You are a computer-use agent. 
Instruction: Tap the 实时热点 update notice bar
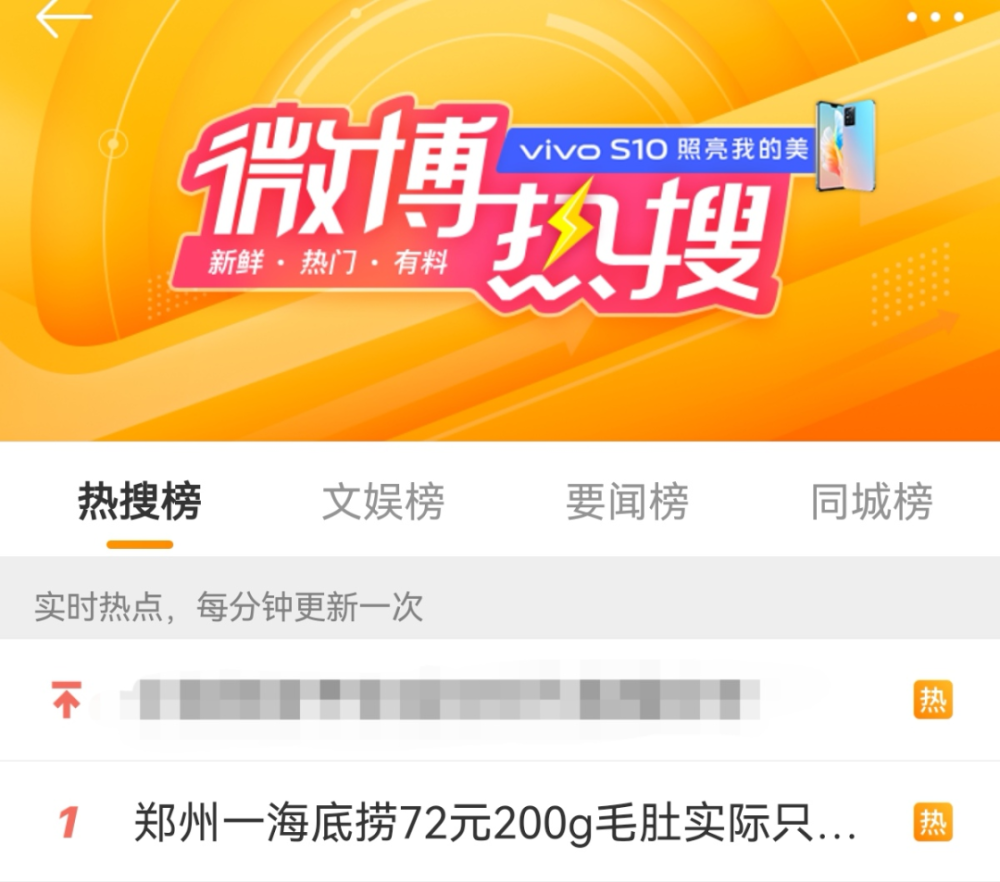pyautogui.click(x=500, y=598)
